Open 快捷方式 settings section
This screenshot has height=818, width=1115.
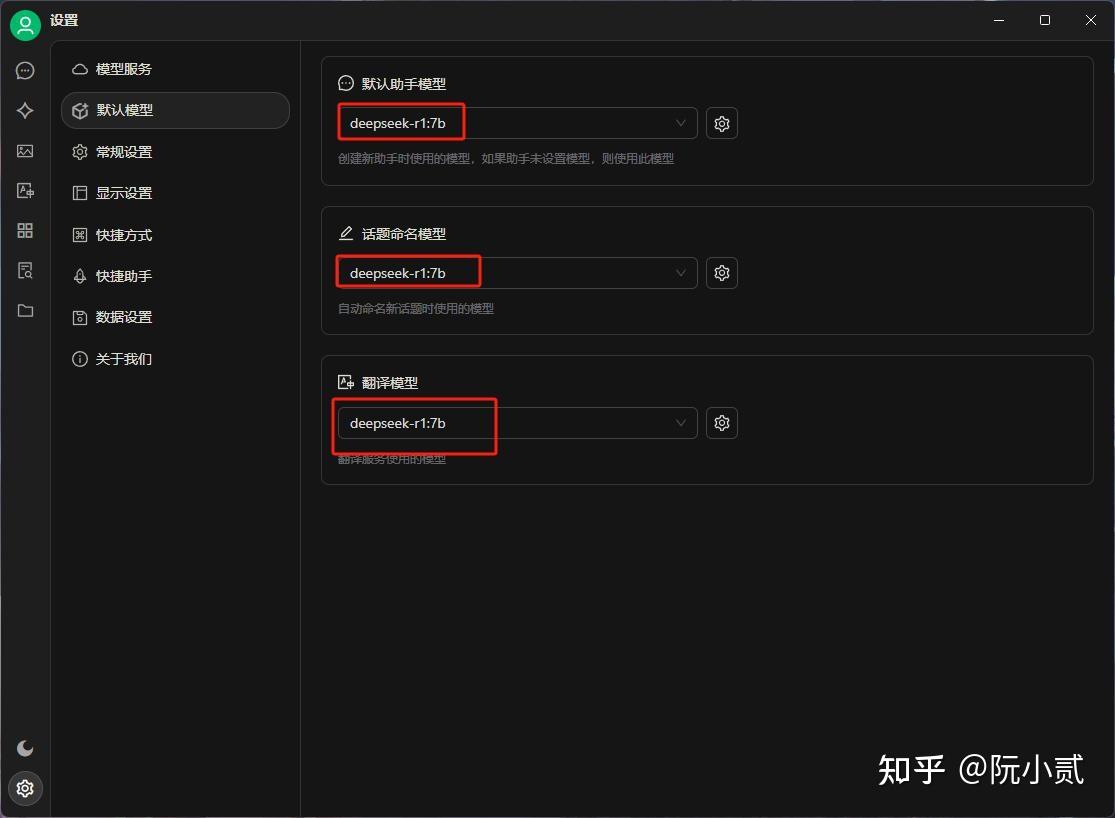[x=175, y=235]
